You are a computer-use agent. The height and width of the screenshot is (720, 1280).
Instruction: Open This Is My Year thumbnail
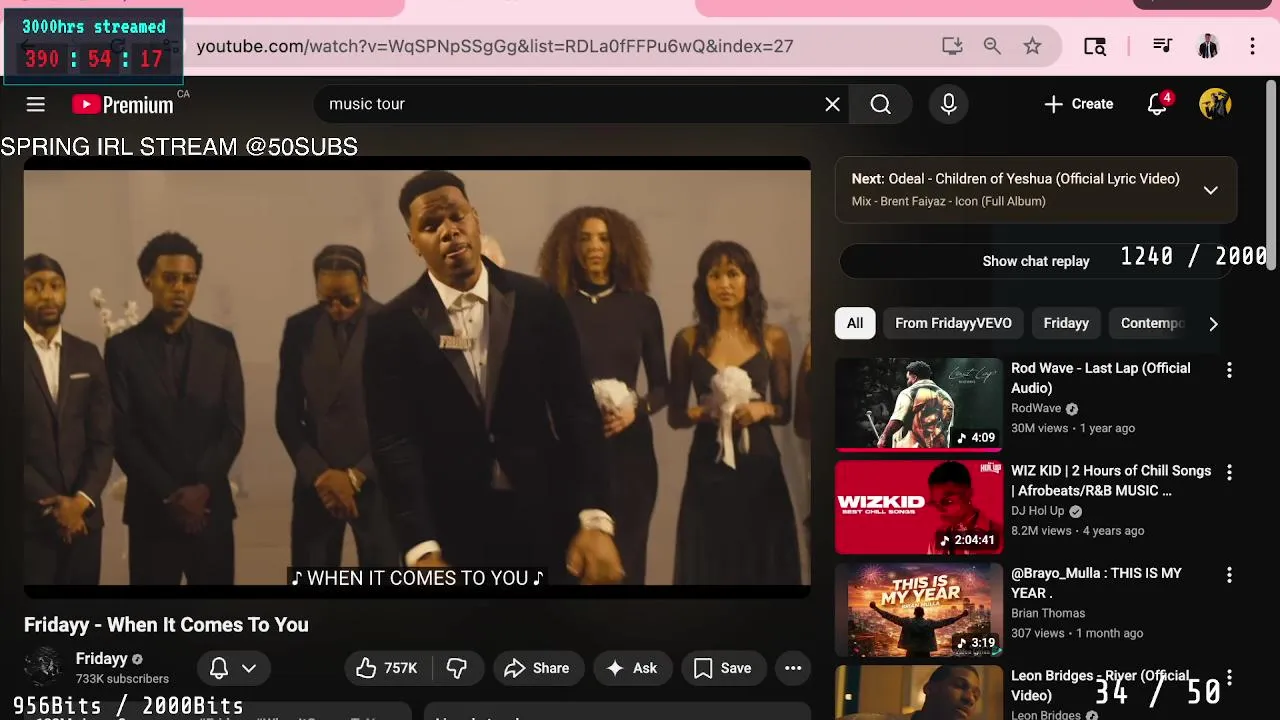[x=918, y=609]
